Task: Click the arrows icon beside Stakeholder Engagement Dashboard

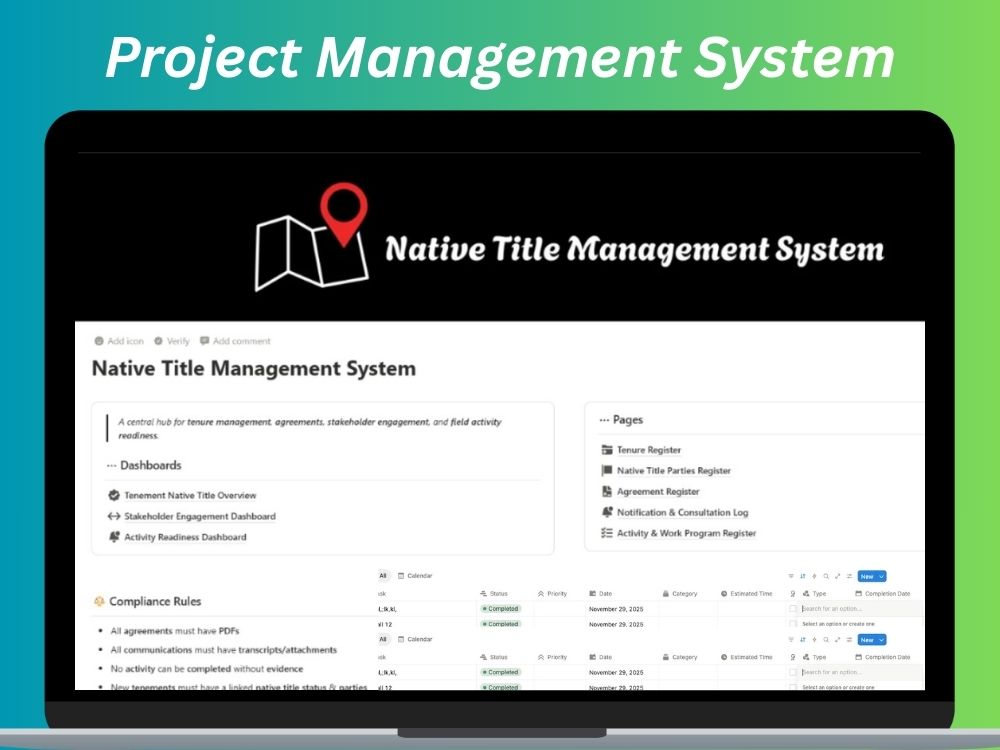Action: coord(114,516)
